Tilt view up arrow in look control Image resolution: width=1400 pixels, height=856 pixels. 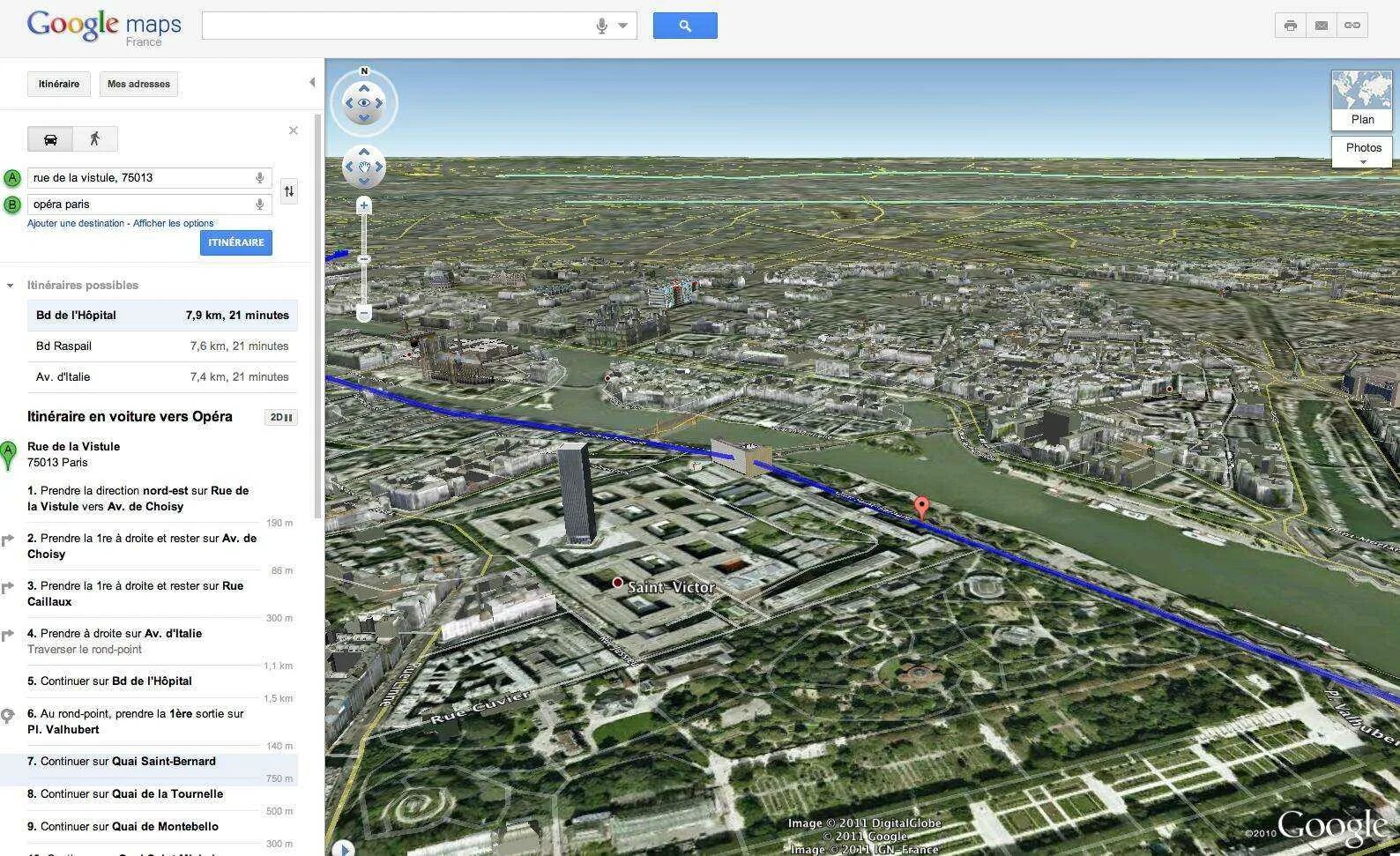364,88
